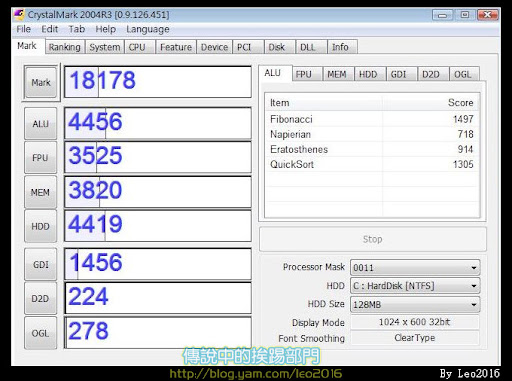The image size is (512, 381).
Task: Click the Stop button
Action: click(373, 239)
